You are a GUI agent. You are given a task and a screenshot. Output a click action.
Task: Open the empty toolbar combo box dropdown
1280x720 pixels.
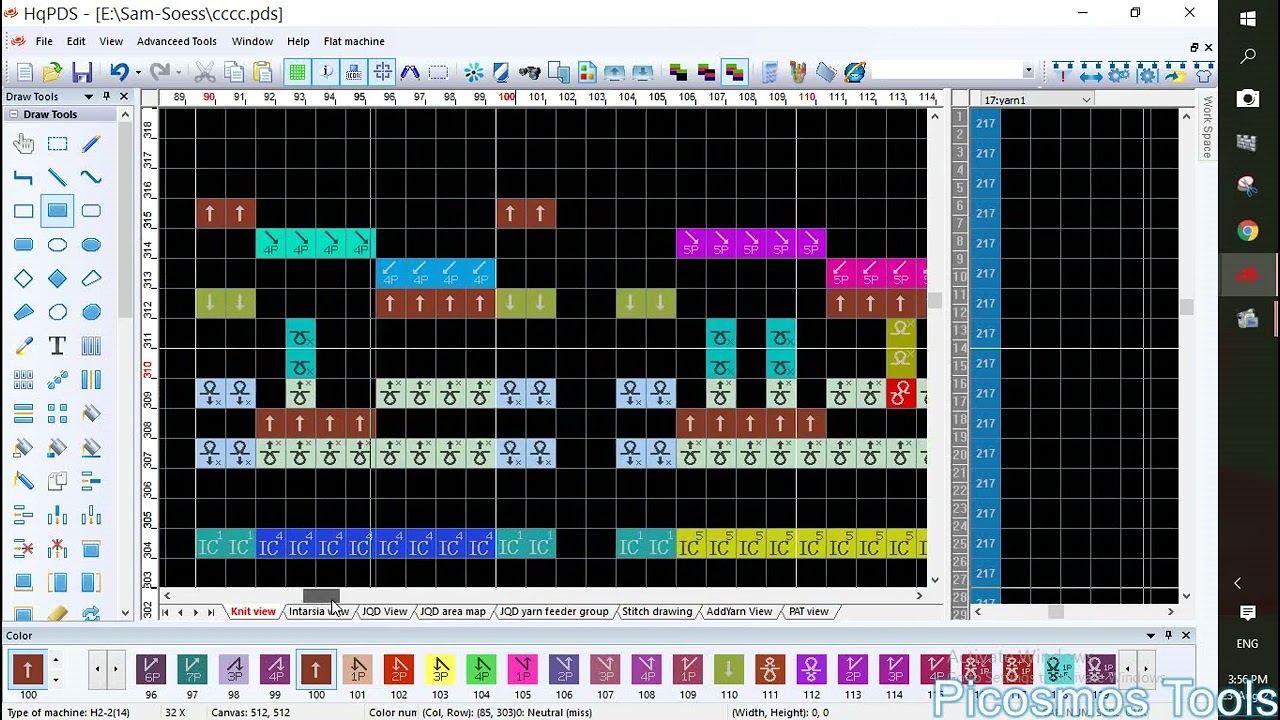coord(1027,72)
